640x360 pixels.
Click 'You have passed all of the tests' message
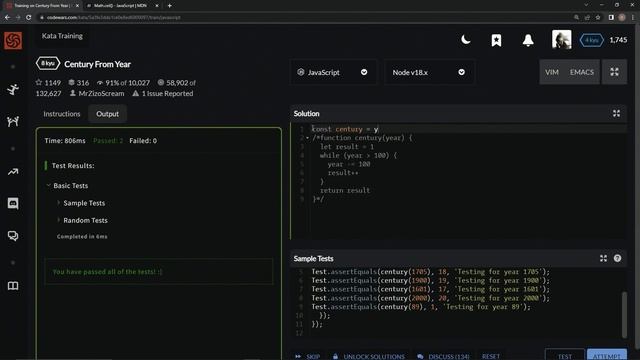click(x=107, y=272)
